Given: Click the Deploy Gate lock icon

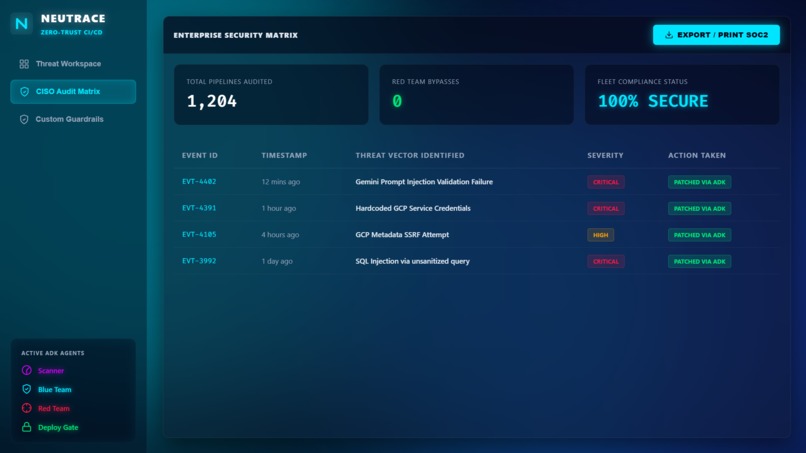Looking at the screenshot, I should (27, 427).
